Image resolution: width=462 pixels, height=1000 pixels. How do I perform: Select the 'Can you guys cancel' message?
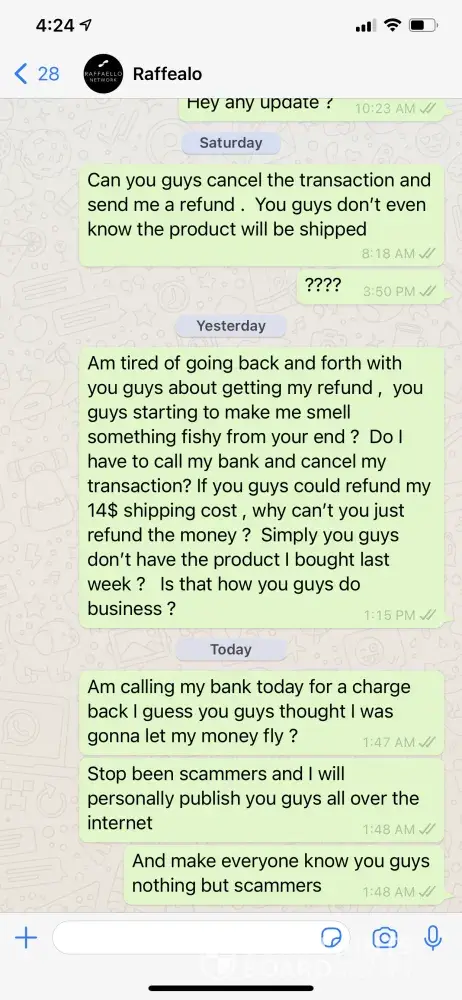click(x=262, y=216)
